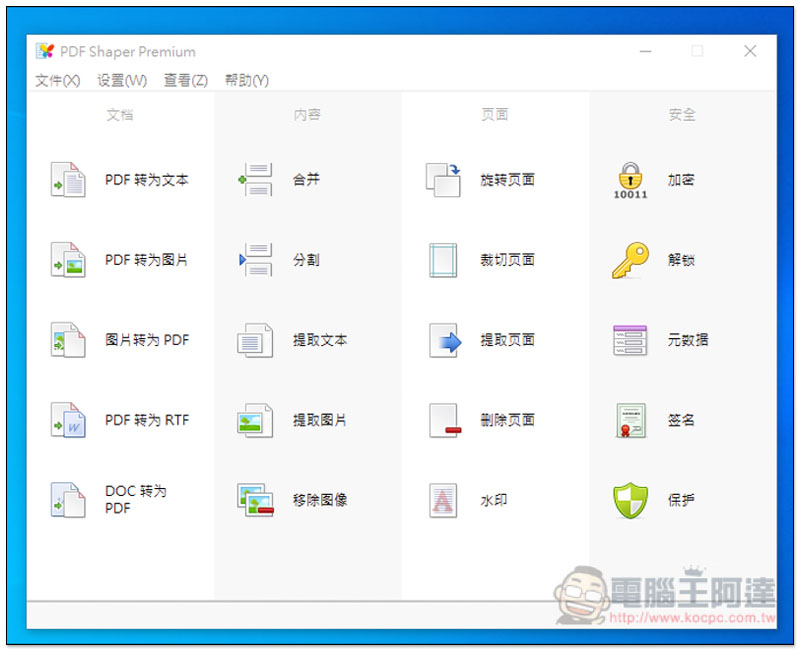Click the Extract pages (提取页面) arrow icon
The height and width of the screenshot is (652, 800).
(445, 340)
